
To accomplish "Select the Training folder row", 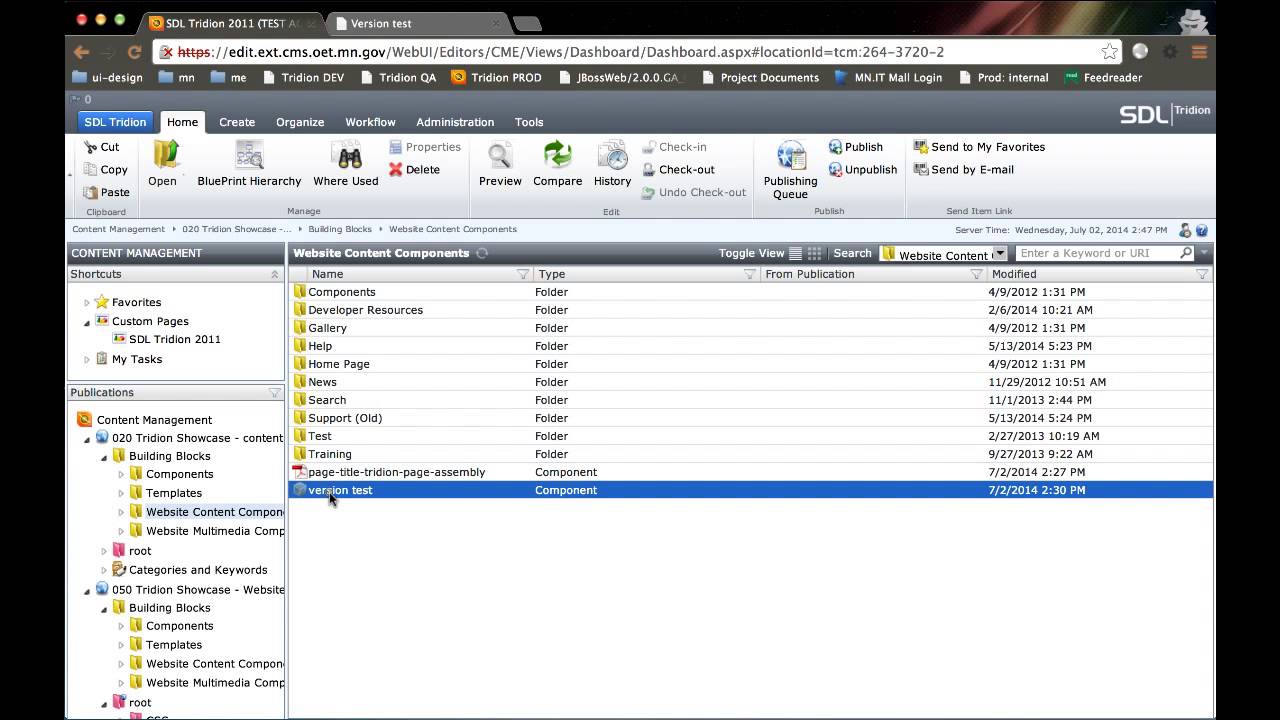I will [750, 454].
